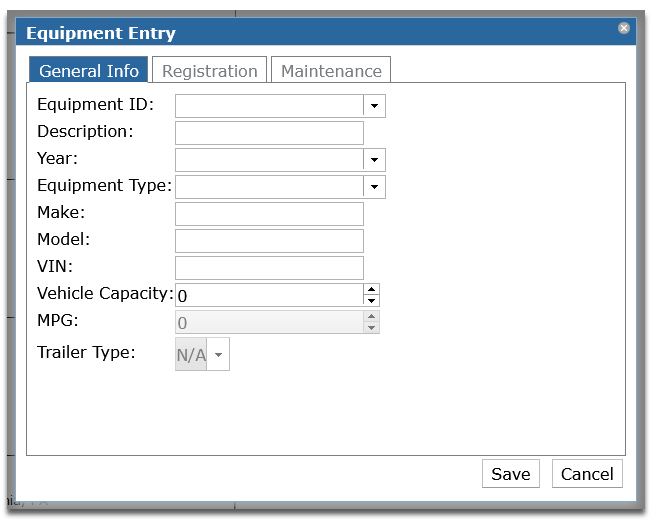Image resolution: width=655 pixels, height=522 pixels.
Task: Increase MPG with the up arrow
Action: click(x=371, y=316)
